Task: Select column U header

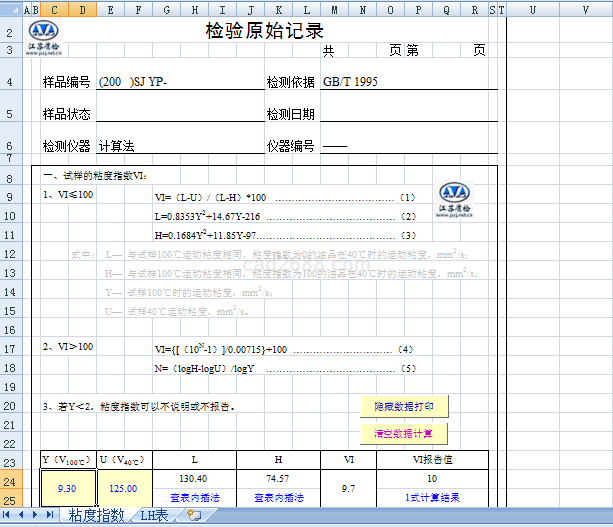Action: point(532,10)
